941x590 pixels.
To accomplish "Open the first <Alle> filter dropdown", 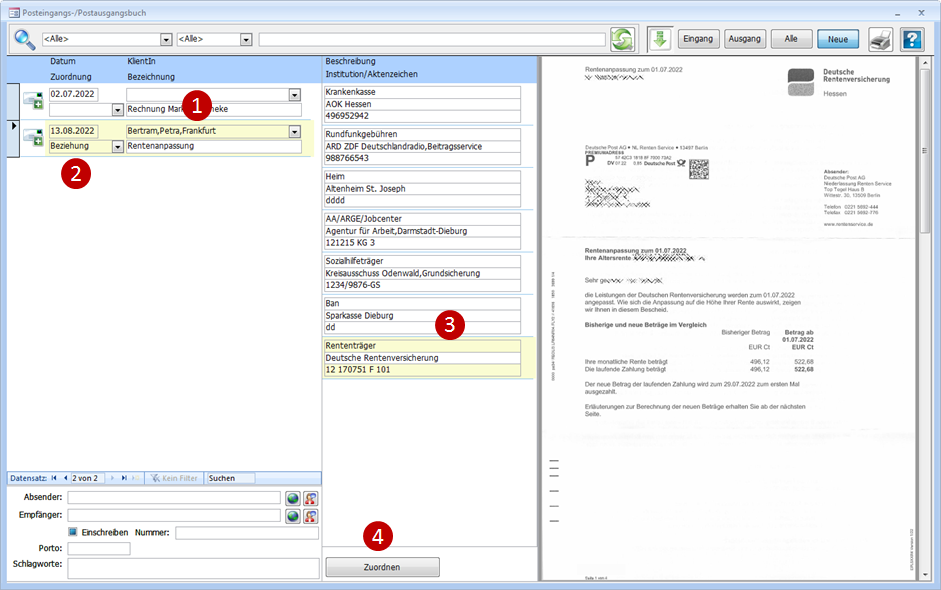I will point(166,39).
